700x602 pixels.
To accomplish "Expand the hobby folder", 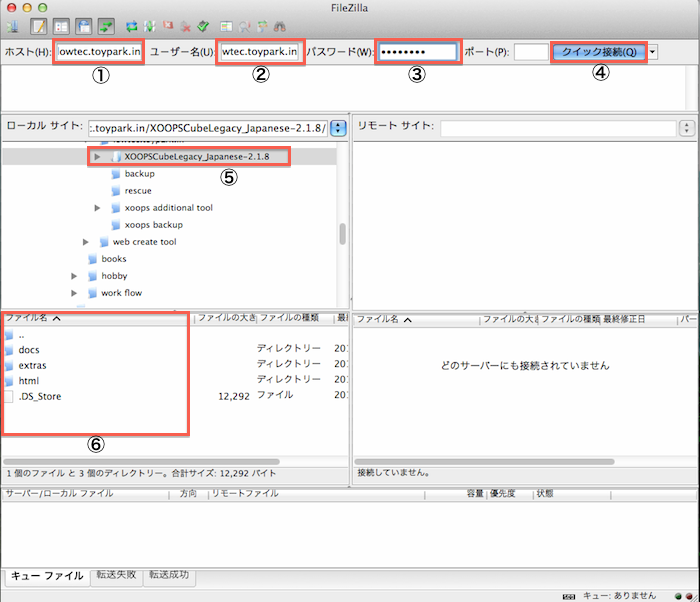I will click(74, 276).
